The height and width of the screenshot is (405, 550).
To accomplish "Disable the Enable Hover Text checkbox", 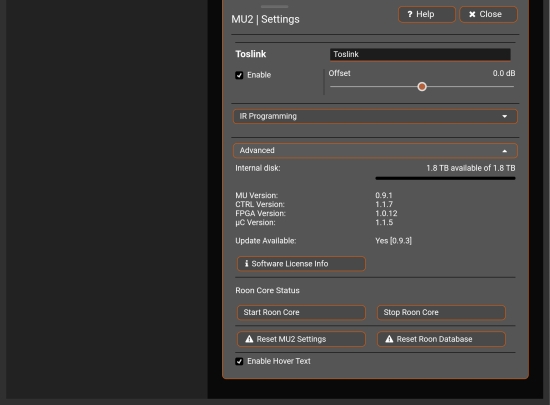I will click(239, 361).
